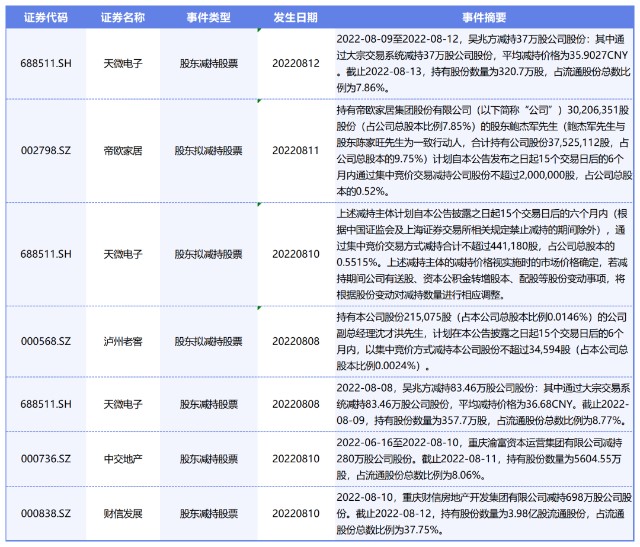Click summary starting 上述减持主体计划
The height and width of the screenshot is (547, 640).
coord(482,254)
